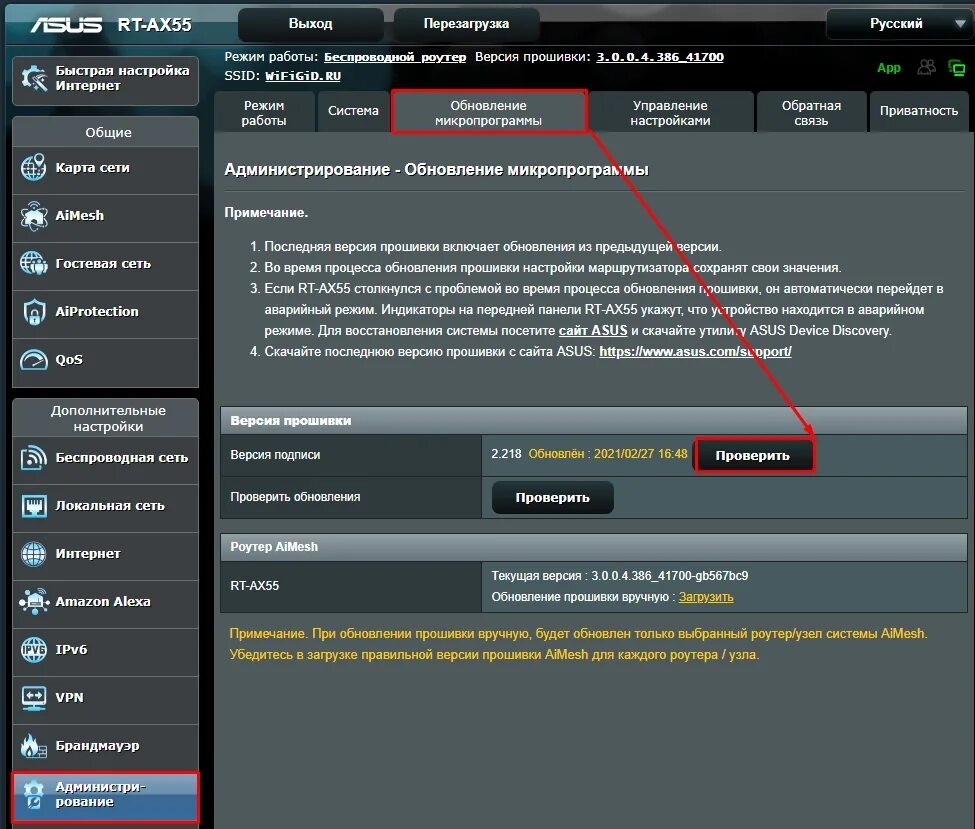The image size is (975, 829).
Task: Select AiProtection menu label
Action: pyautogui.click(x=97, y=312)
